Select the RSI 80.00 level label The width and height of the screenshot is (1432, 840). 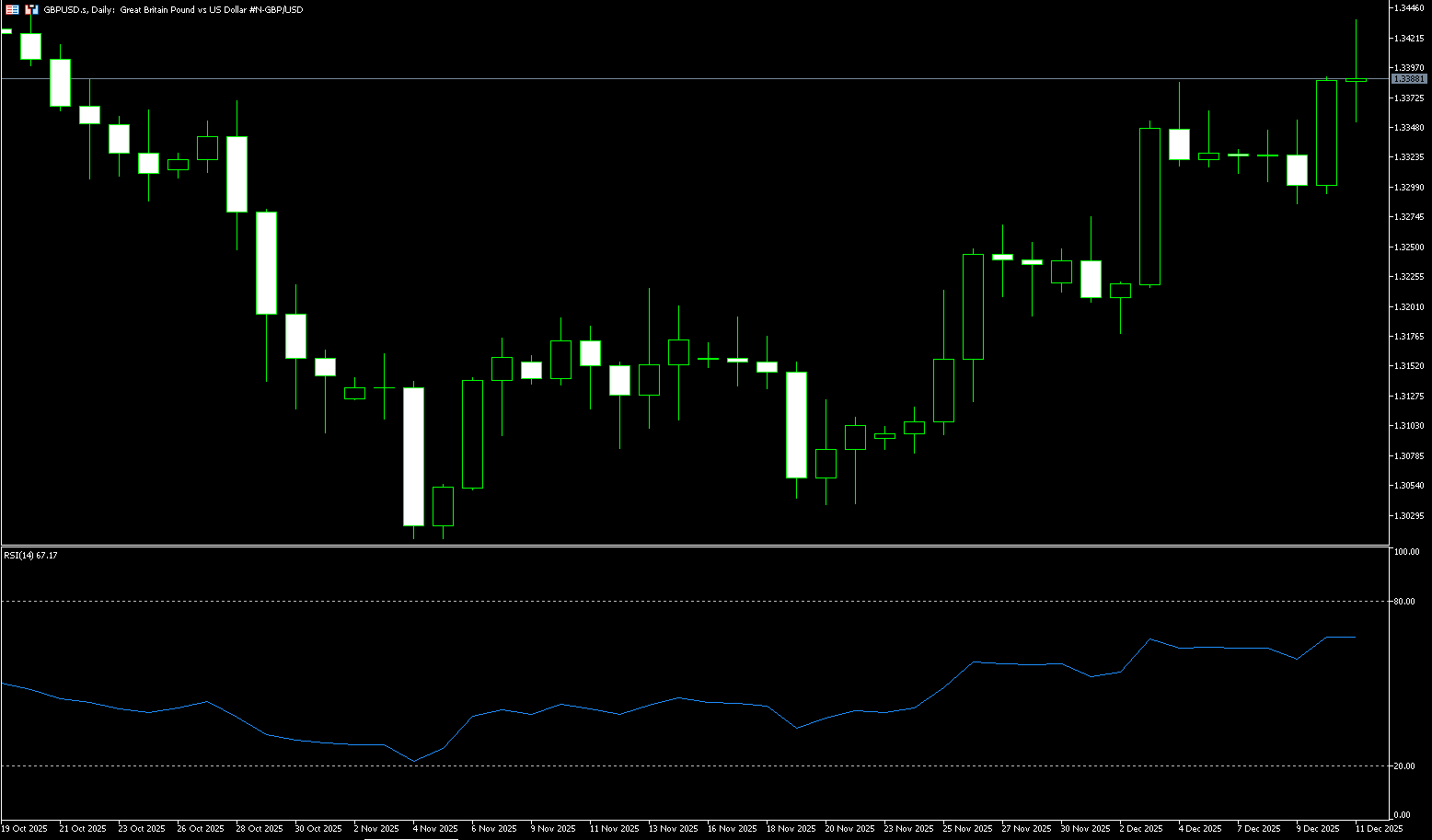click(1404, 602)
